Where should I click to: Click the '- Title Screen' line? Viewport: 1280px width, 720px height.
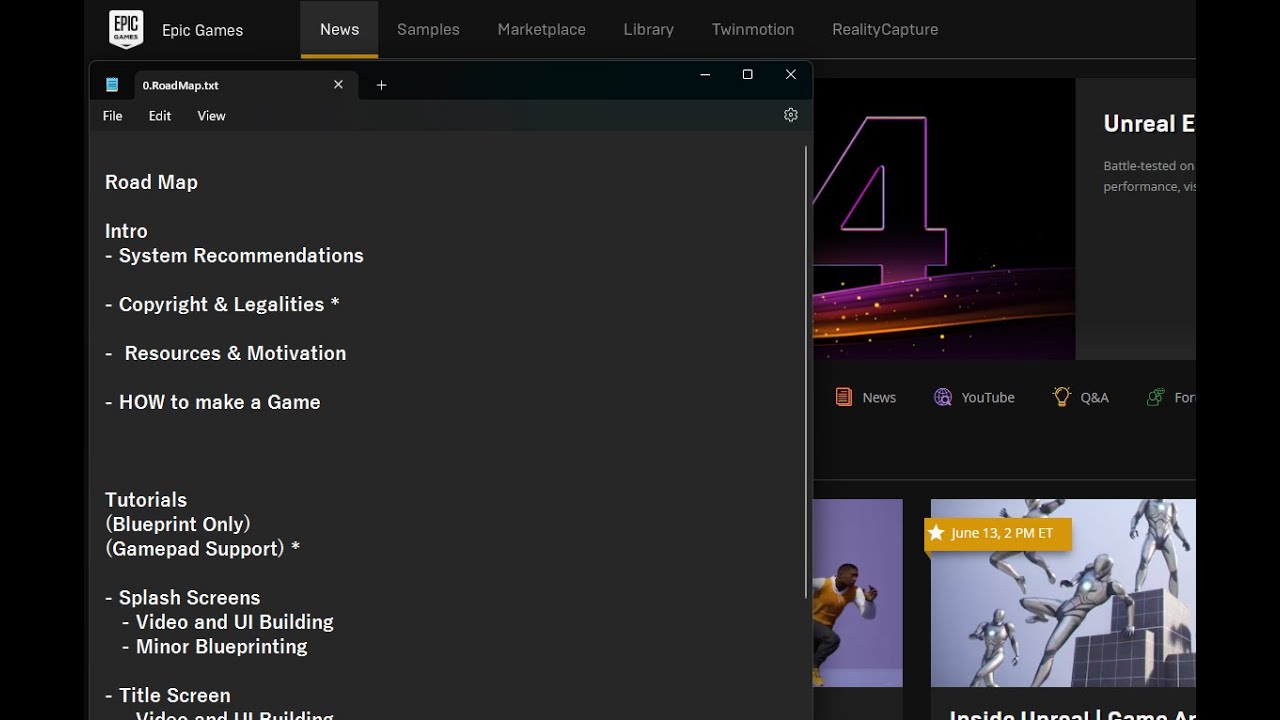click(168, 696)
